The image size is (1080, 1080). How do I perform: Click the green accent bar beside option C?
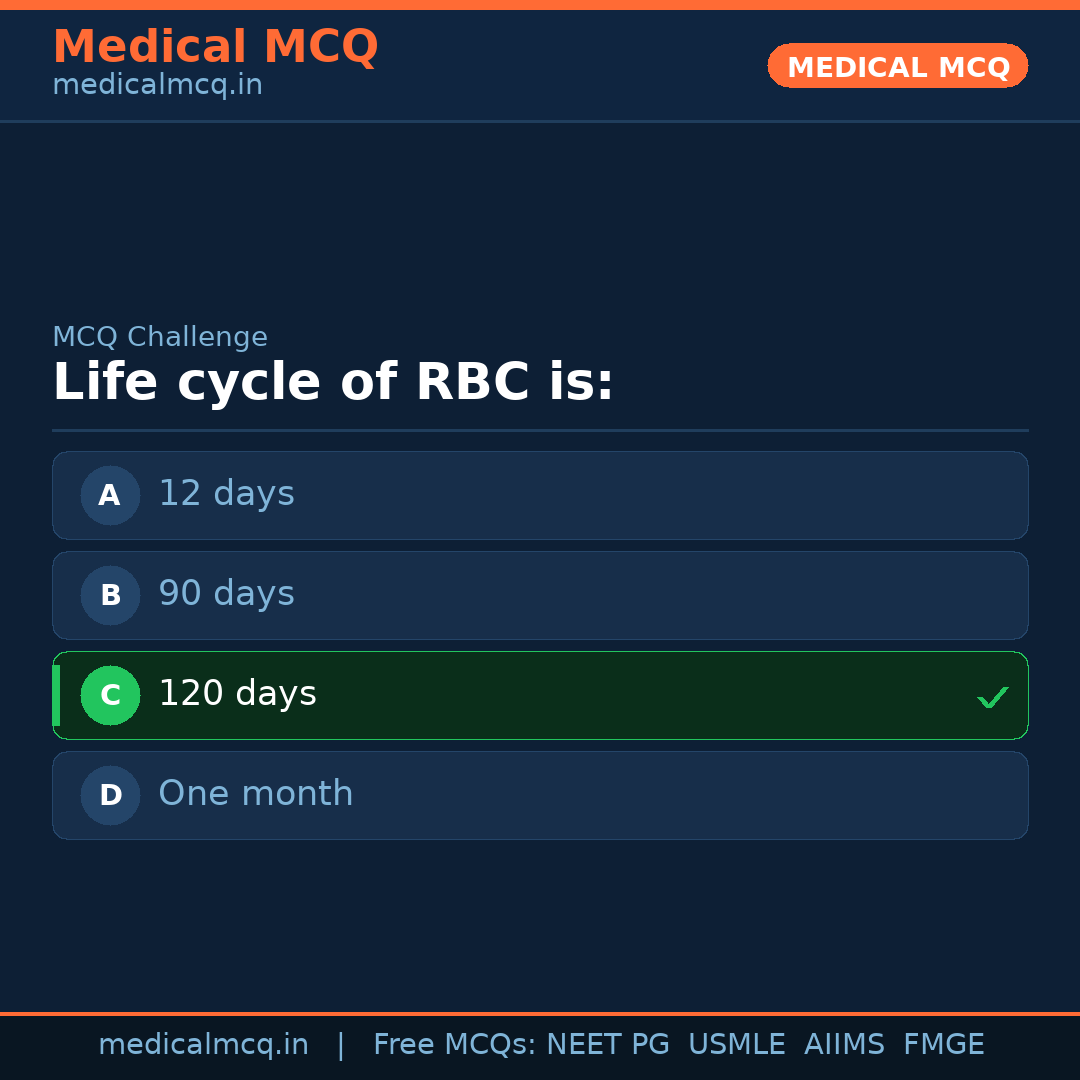point(56,695)
